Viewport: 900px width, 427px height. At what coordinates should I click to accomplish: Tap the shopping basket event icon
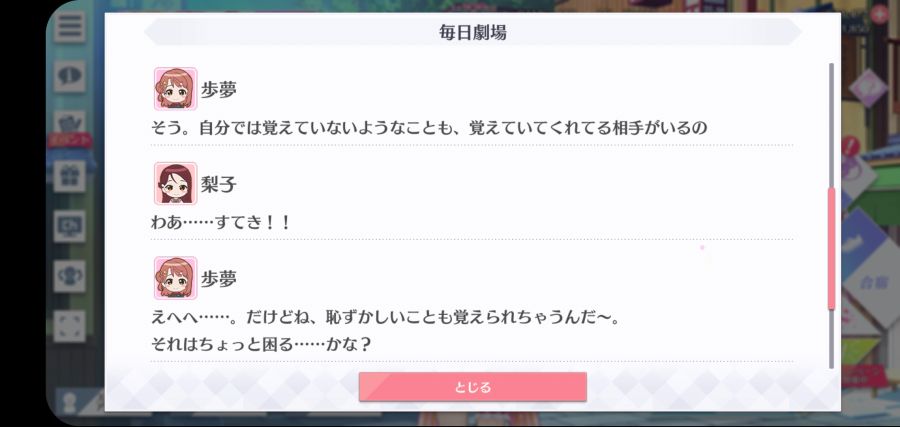point(70,123)
